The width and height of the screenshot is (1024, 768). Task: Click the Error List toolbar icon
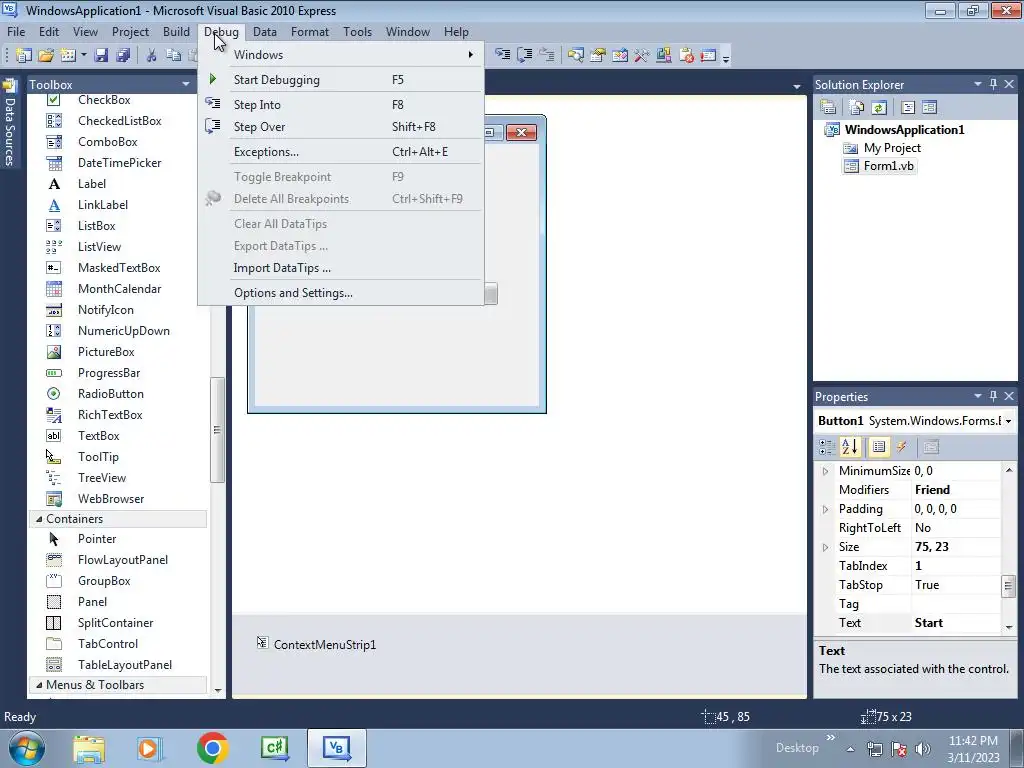pos(686,56)
